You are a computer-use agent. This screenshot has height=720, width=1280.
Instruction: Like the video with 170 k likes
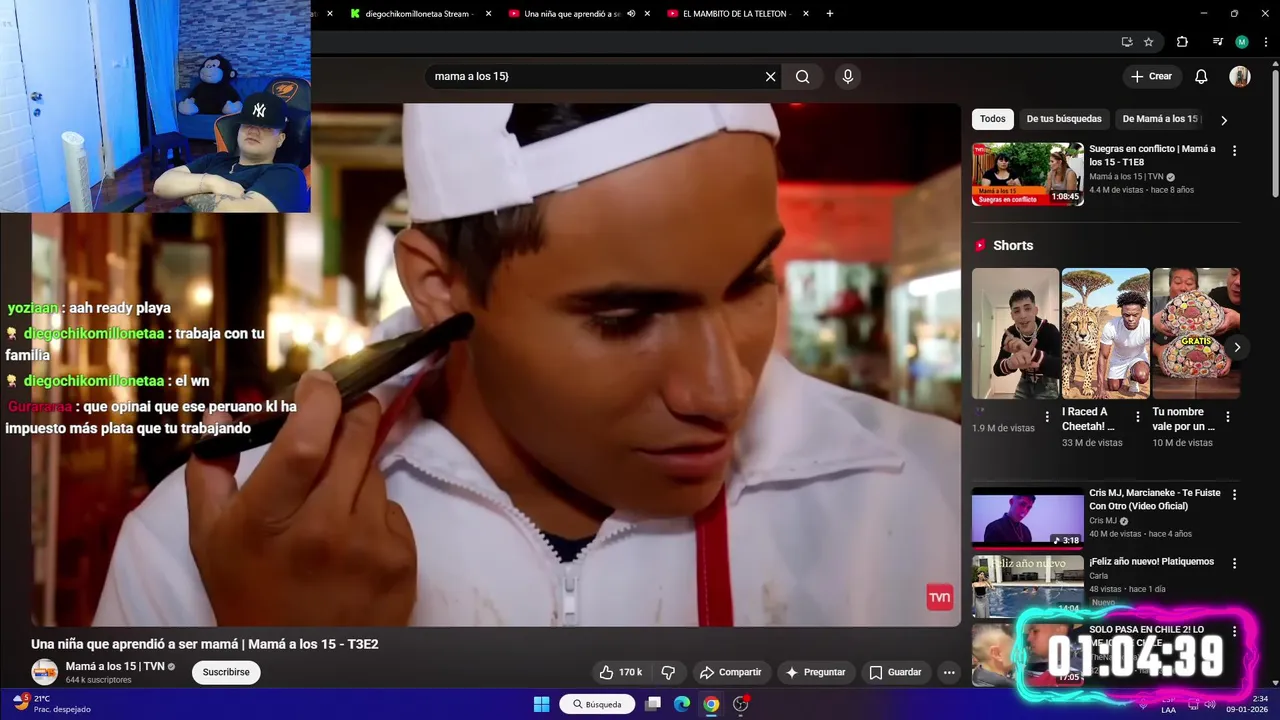tap(621, 672)
